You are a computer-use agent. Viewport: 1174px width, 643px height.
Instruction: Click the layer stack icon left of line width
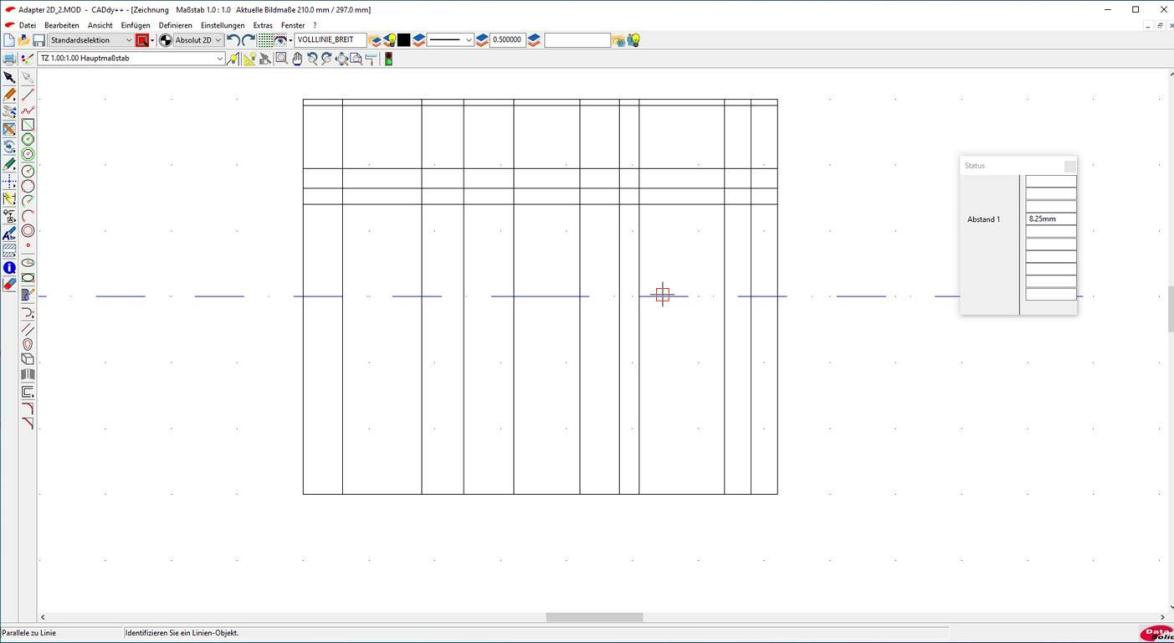point(482,40)
